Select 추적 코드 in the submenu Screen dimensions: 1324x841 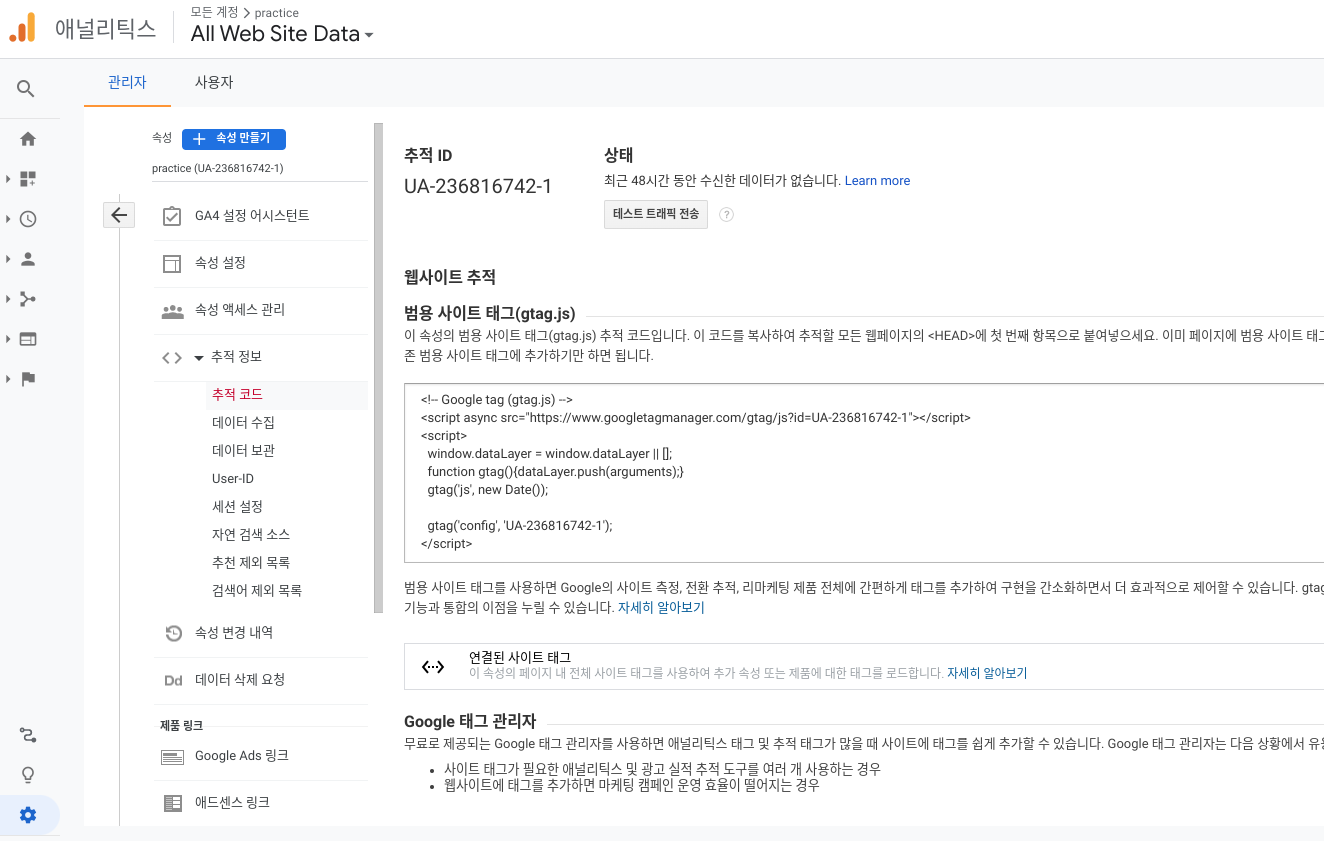click(238, 395)
